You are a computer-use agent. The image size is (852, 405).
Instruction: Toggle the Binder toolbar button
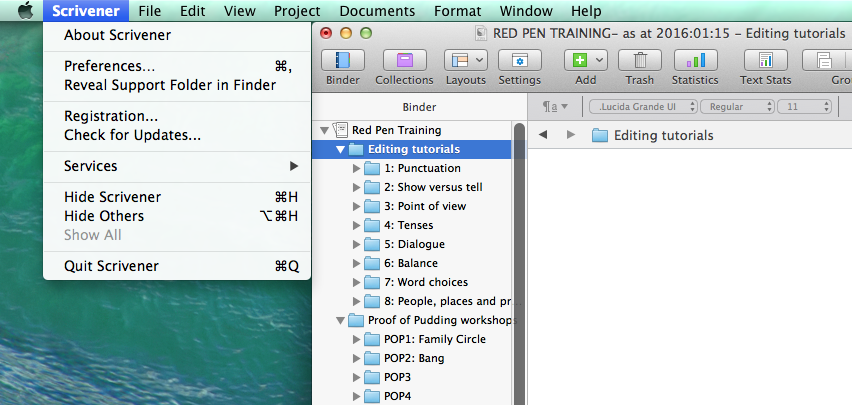click(343, 60)
